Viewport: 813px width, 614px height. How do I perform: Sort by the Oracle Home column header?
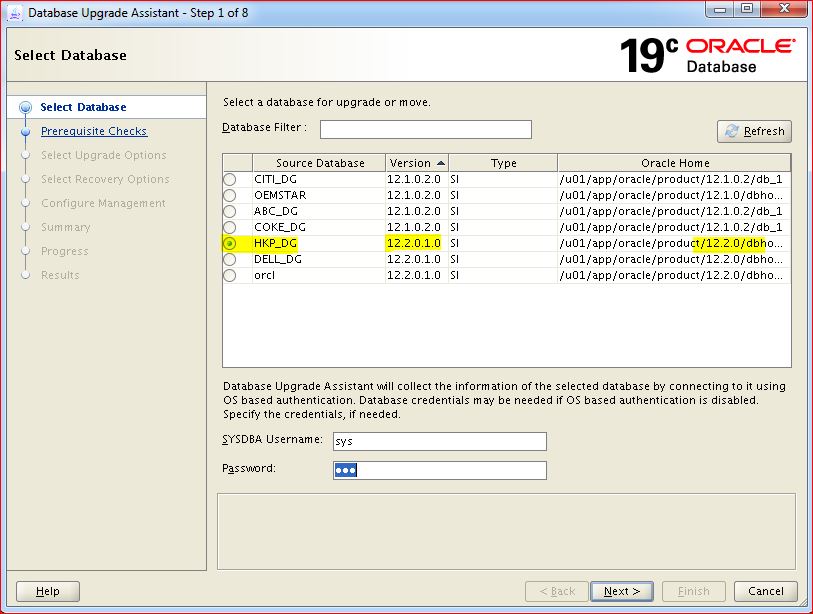click(x=674, y=163)
